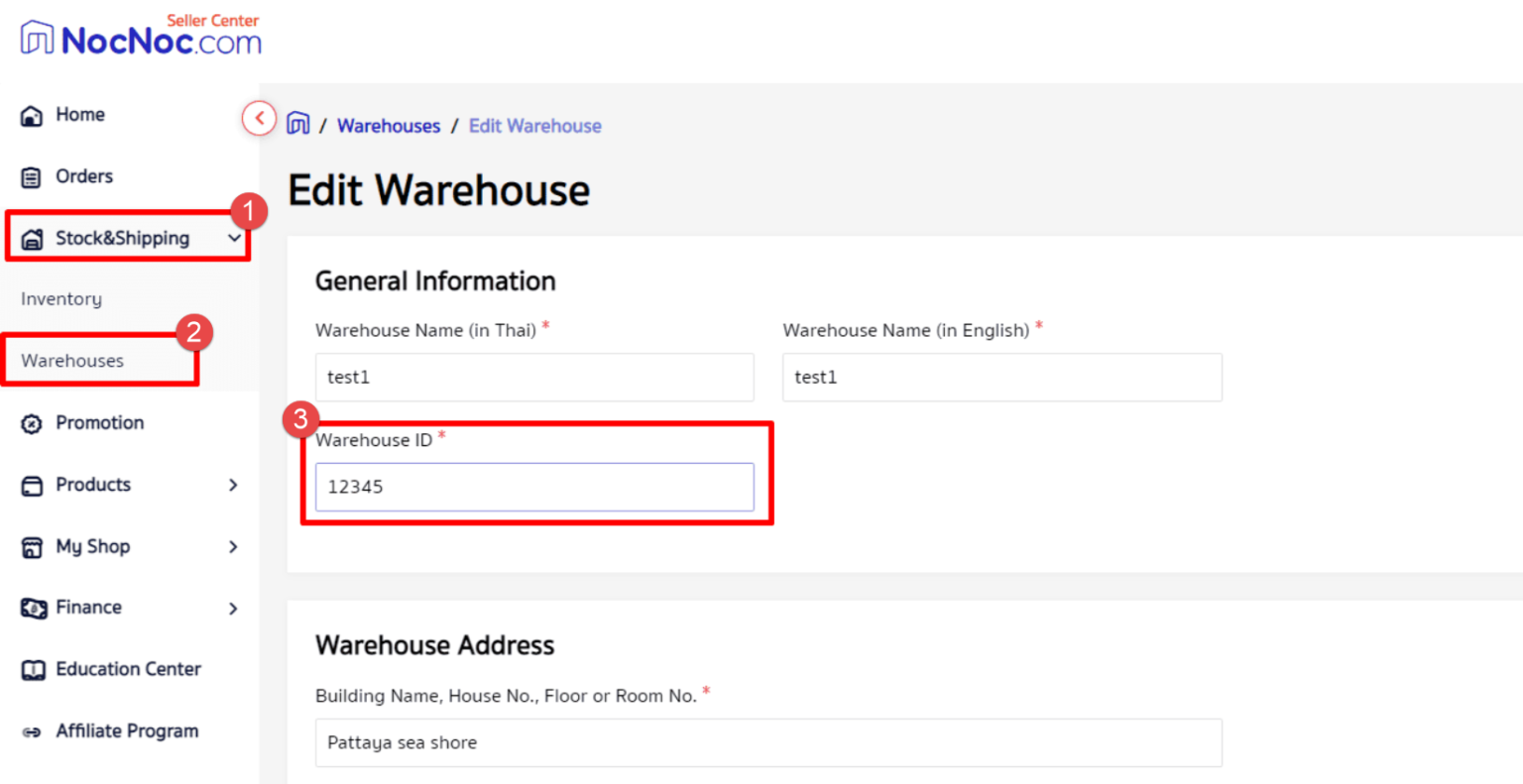1523x784 pixels.
Task: Go to Warehouses via the breadcrumb link
Action: (389, 126)
